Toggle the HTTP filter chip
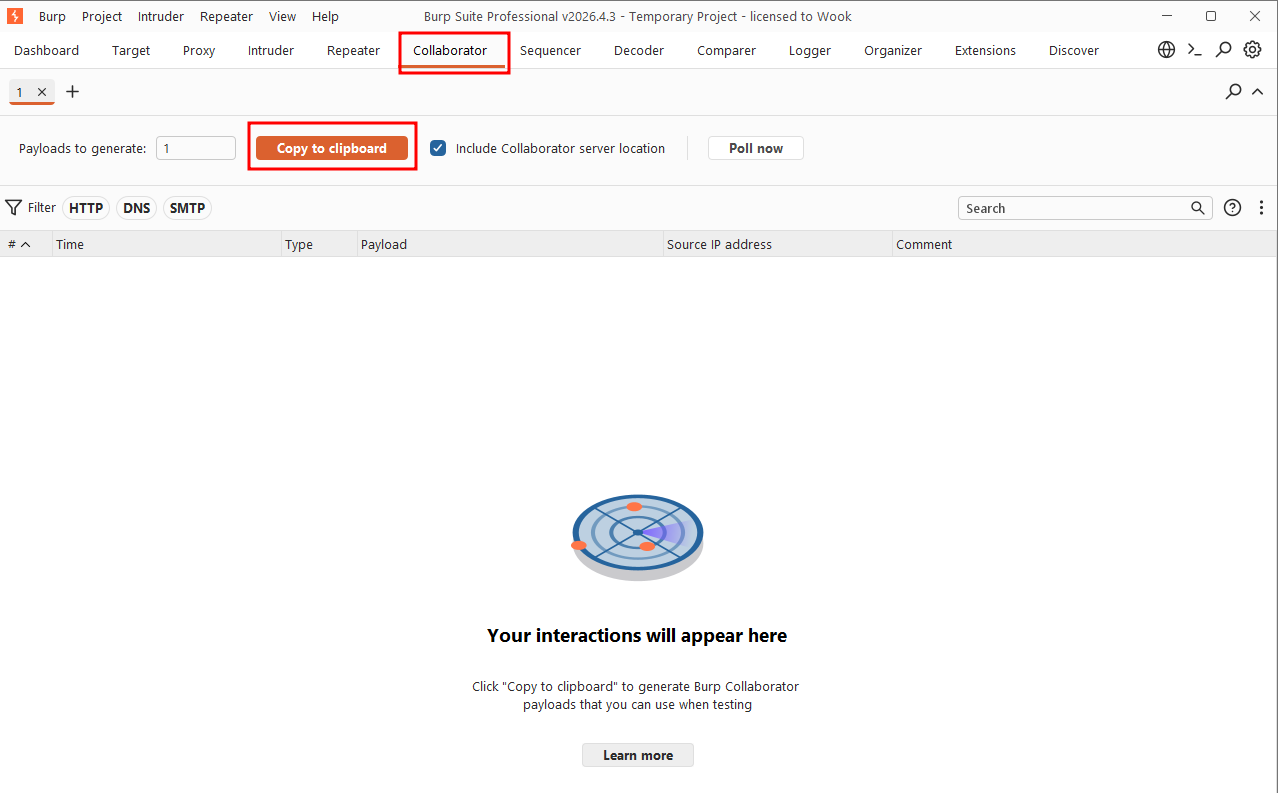The width and height of the screenshot is (1278, 793). 86,208
